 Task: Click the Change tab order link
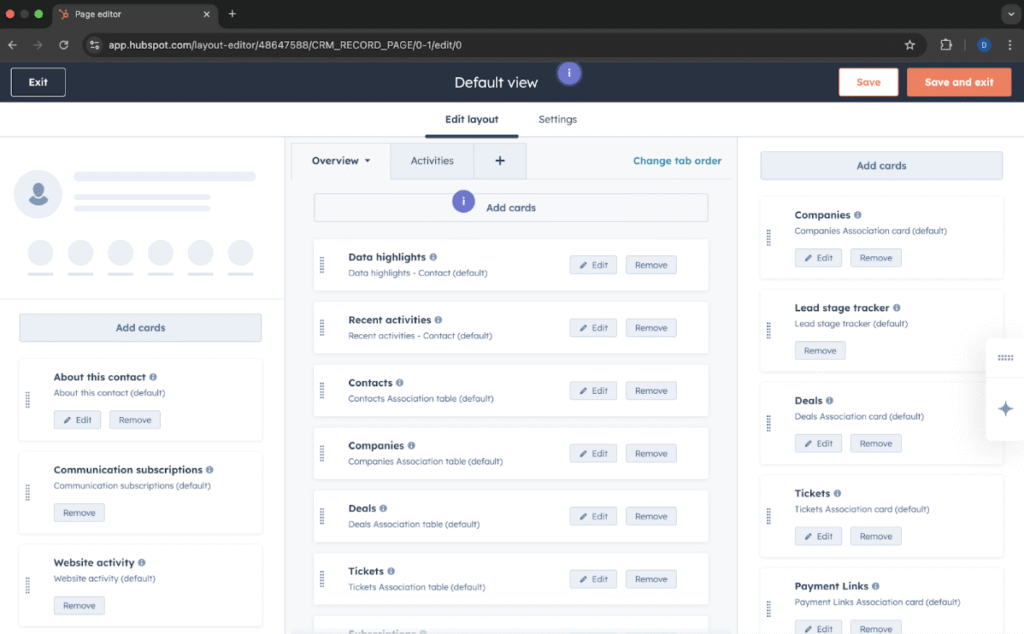tap(677, 161)
